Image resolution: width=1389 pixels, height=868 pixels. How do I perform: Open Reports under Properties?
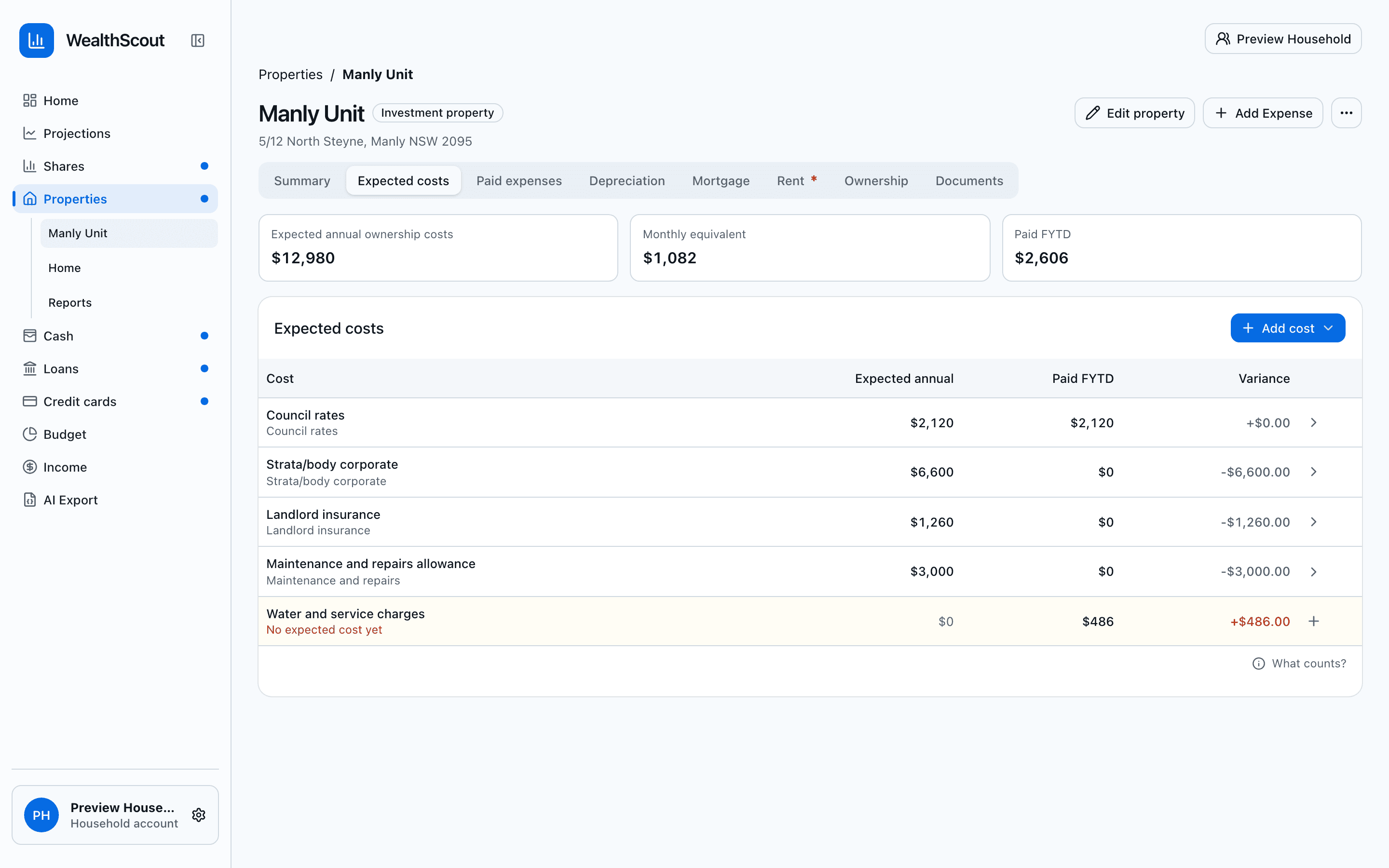[129, 302]
